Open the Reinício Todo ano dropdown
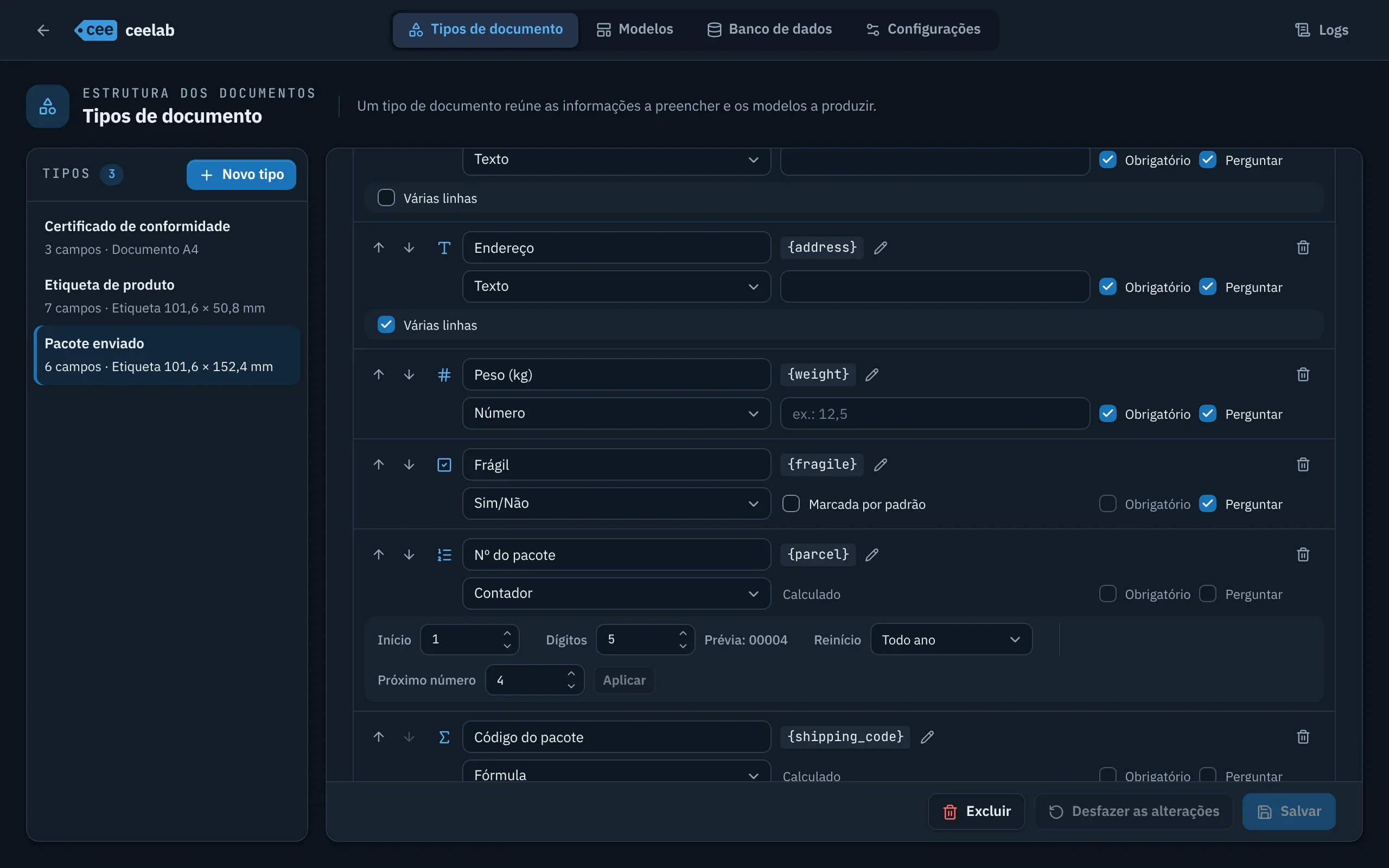The width and height of the screenshot is (1389, 868). (951, 640)
